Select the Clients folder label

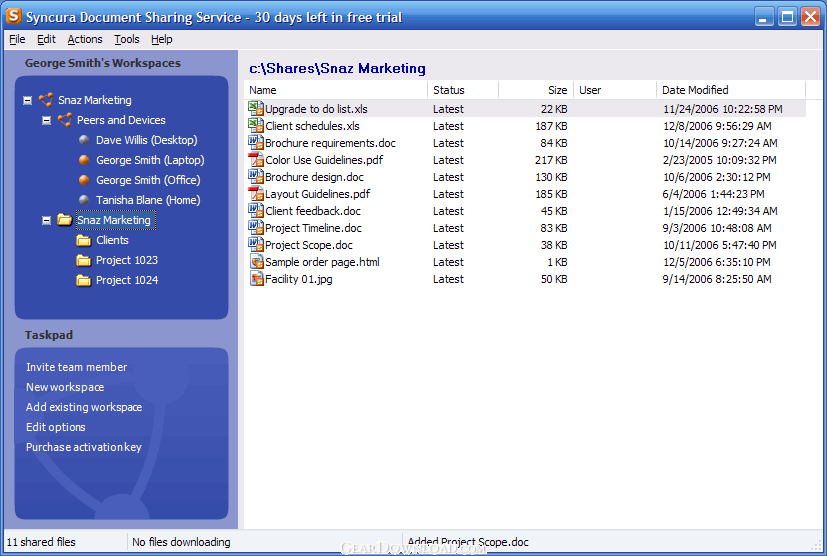click(x=112, y=240)
